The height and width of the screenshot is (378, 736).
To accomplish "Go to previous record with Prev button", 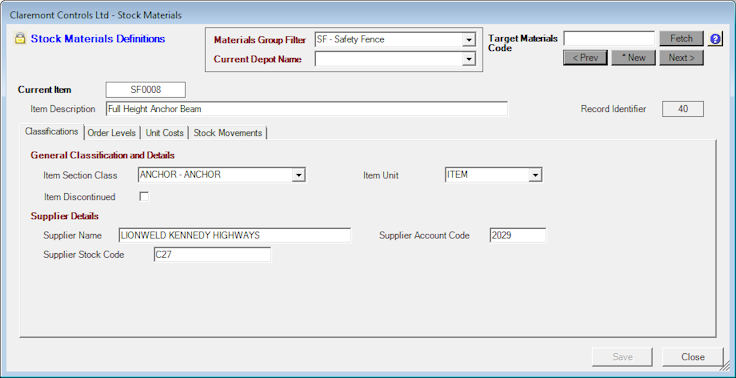I will click(585, 58).
